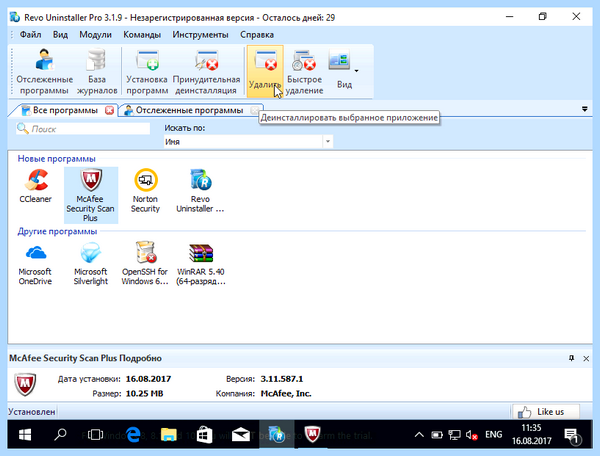Click size value 10.25 MB
The height and width of the screenshot is (456, 600).
pos(145,393)
